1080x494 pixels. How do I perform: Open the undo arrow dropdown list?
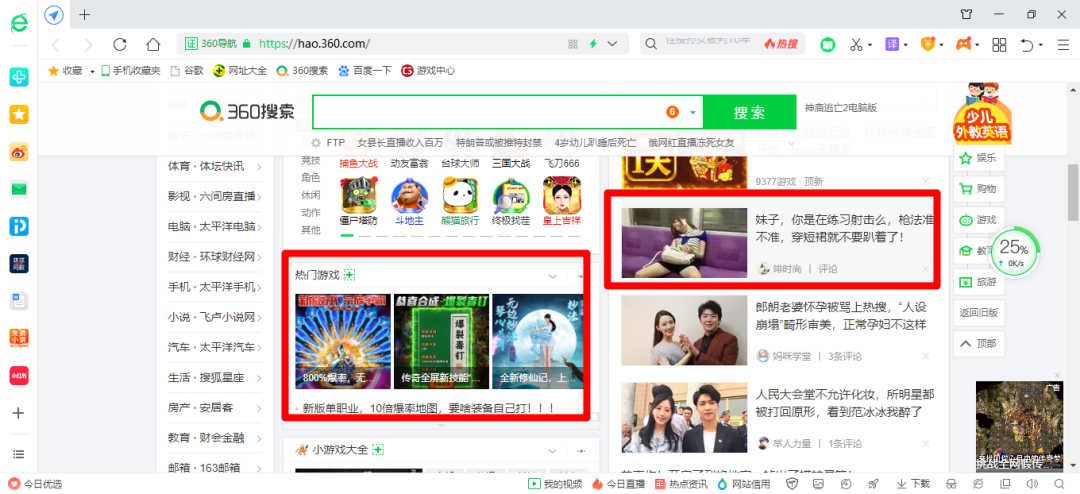[x=1040, y=45]
